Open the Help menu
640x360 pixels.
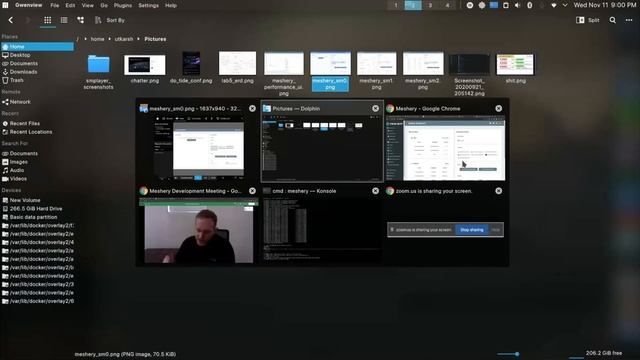pos(171,5)
